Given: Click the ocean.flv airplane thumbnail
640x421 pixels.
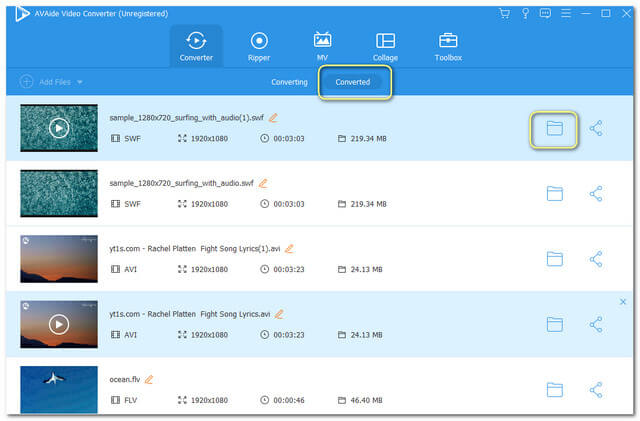Looking at the screenshot, I should pos(59,390).
